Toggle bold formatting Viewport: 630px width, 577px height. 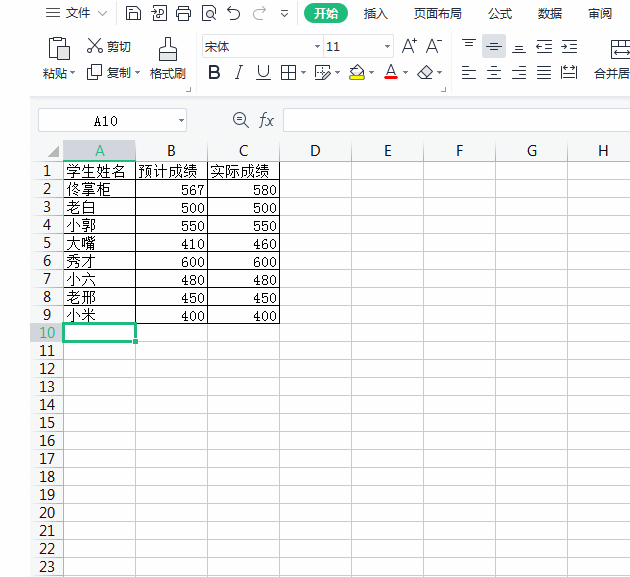pyautogui.click(x=214, y=73)
